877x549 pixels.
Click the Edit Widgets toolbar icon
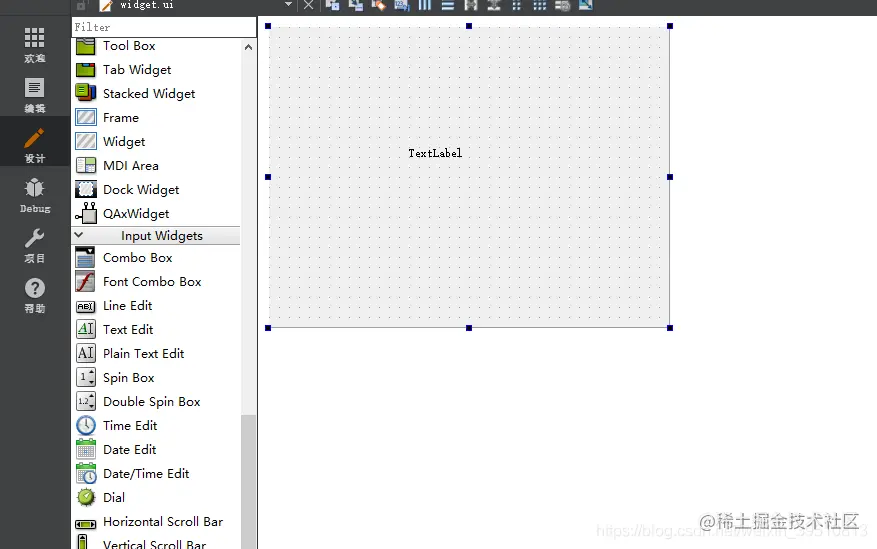tap(333, 5)
